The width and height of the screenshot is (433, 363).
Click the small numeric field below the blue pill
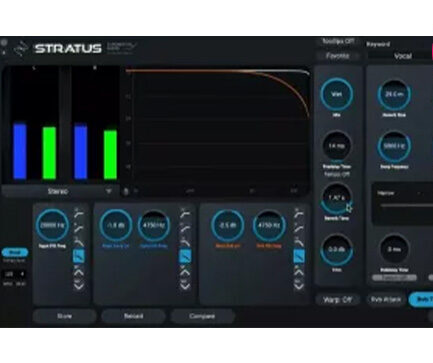[14, 274]
